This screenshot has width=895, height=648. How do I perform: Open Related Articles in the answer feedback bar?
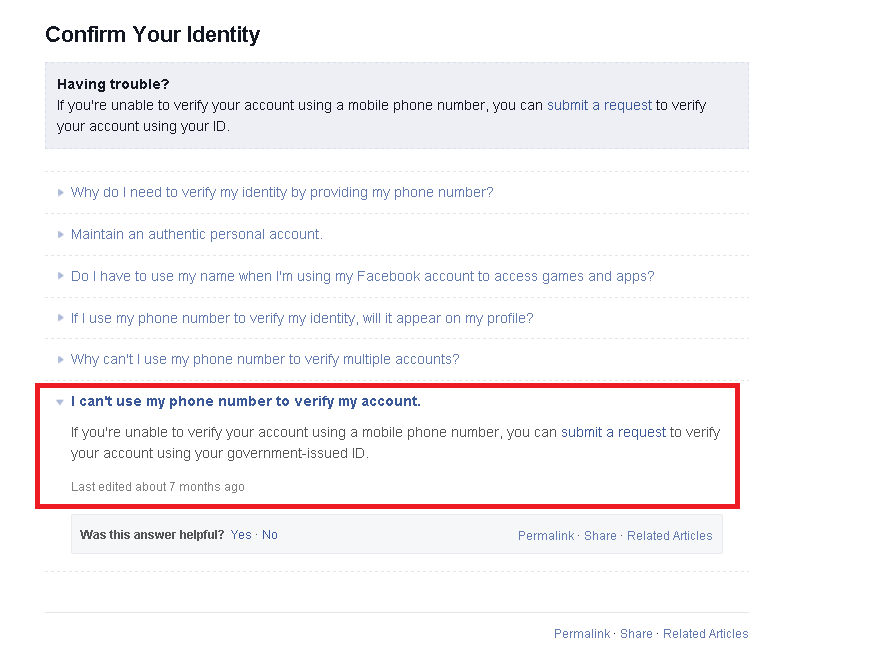tap(670, 536)
